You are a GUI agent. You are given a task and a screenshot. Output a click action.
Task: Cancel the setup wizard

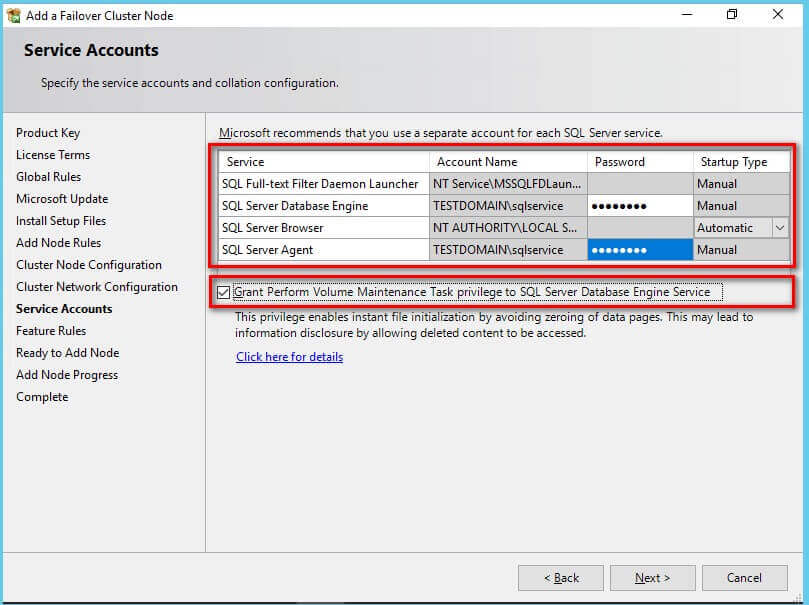[x=744, y=578]
